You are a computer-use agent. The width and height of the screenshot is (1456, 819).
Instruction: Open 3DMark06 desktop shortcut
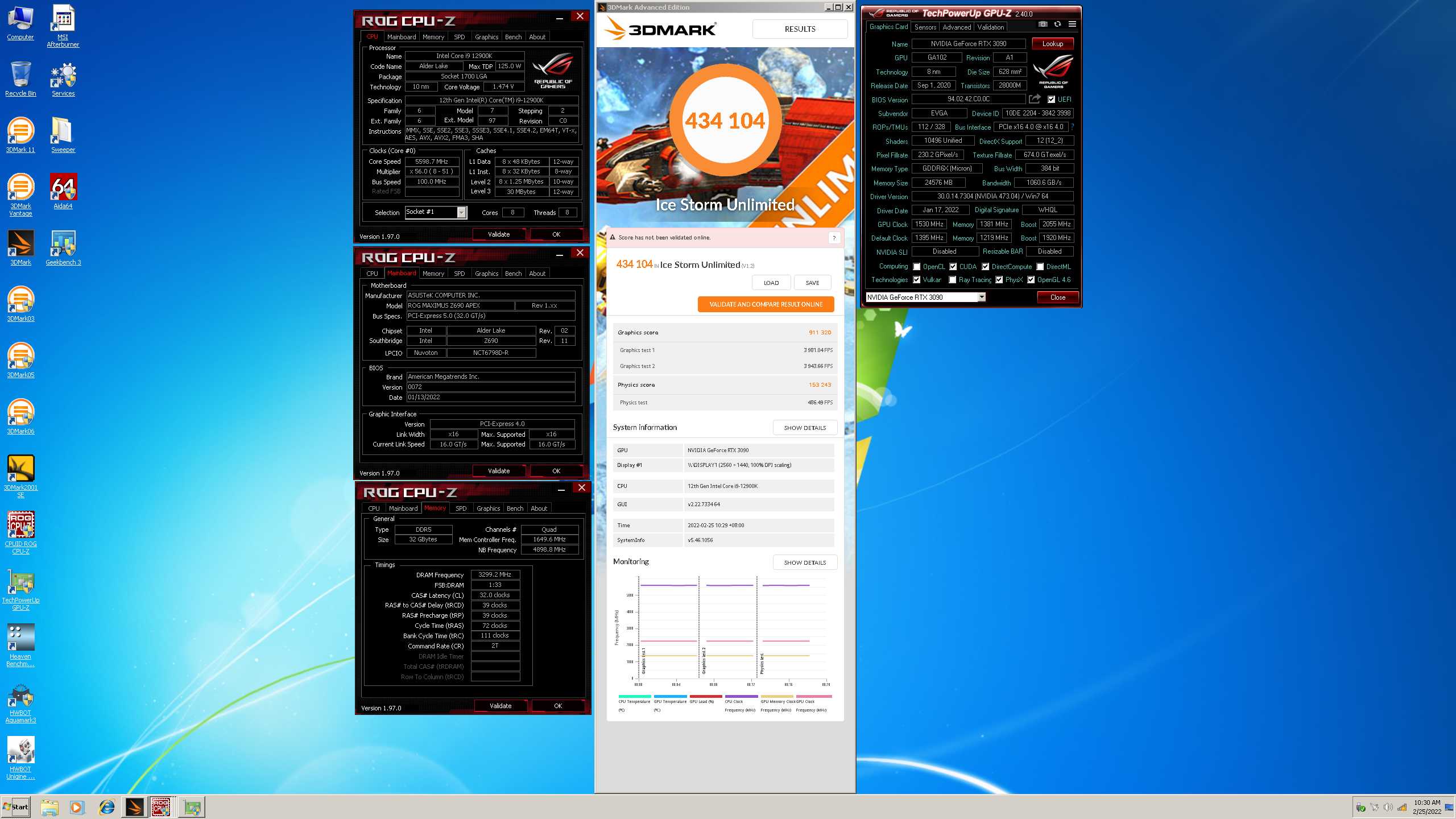(x=20, y=416)
